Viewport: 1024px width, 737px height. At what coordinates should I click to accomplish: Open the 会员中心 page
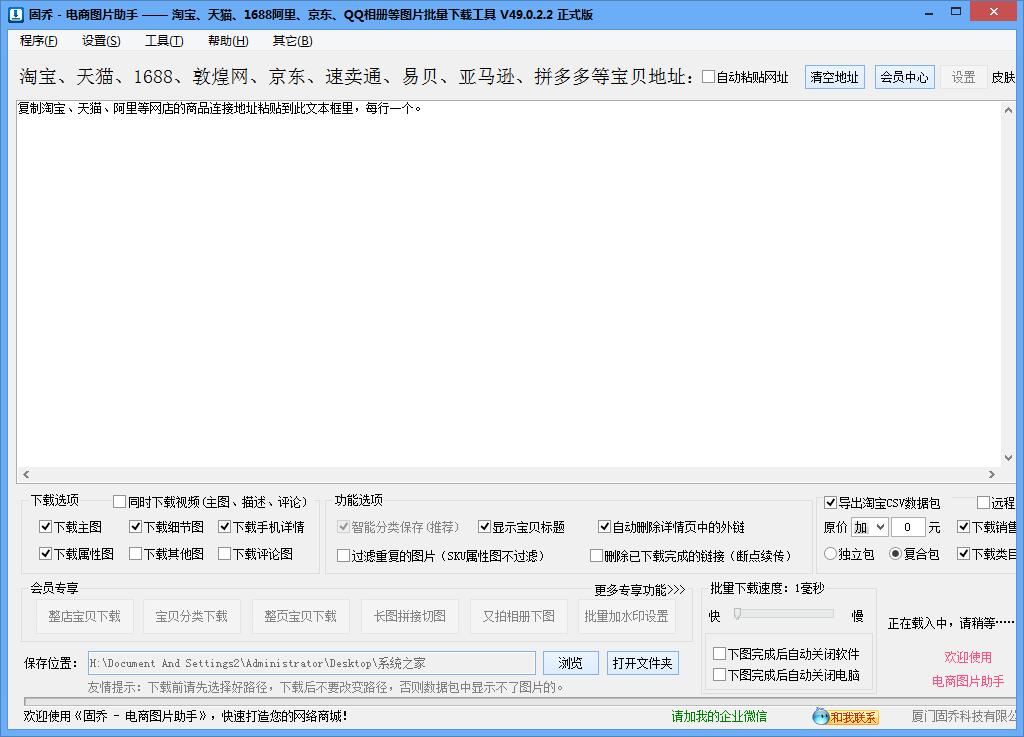click(x=904, y=76)
